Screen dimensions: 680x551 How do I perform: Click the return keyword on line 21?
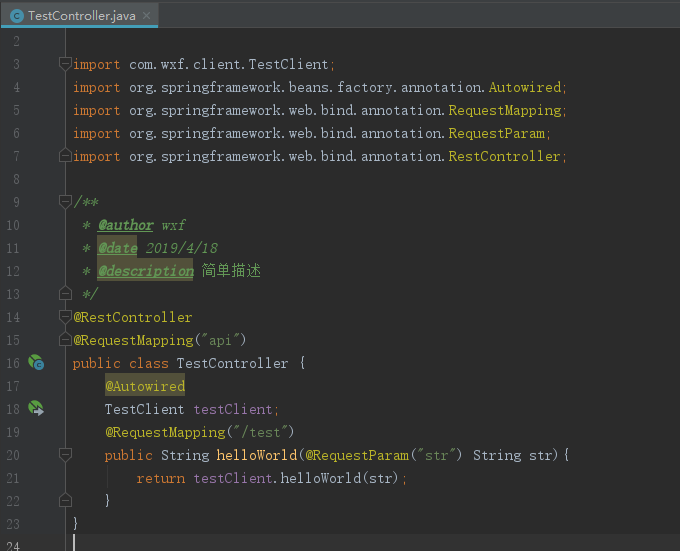point(160,478)
